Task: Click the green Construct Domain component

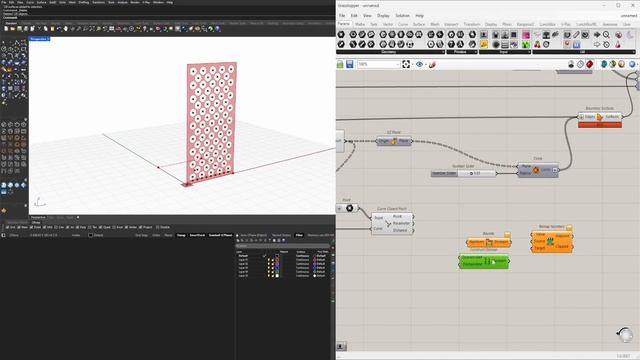Action: [x=484, y=262]
